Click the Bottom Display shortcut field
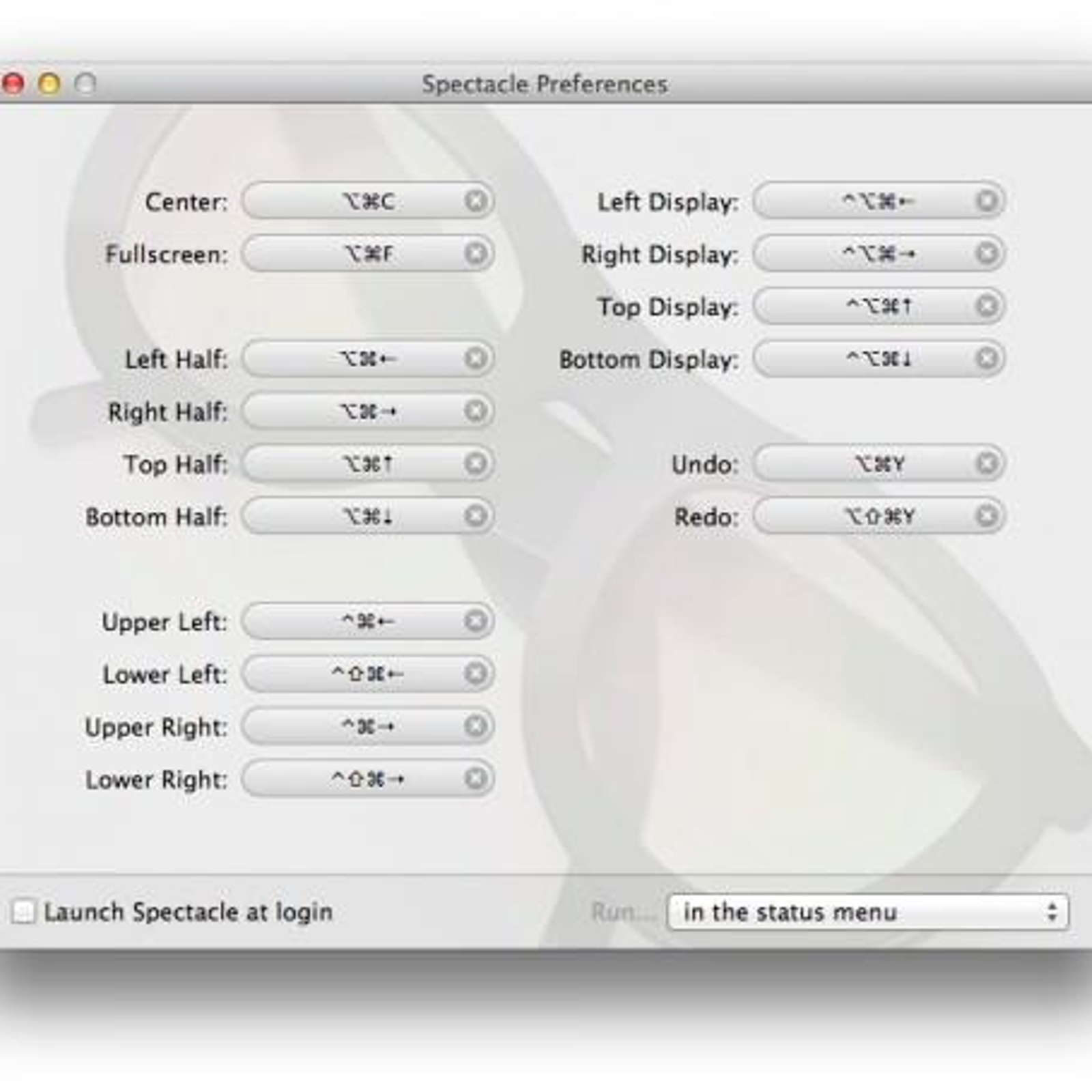The image size is (1092, 1092). [x=879, y=358]
